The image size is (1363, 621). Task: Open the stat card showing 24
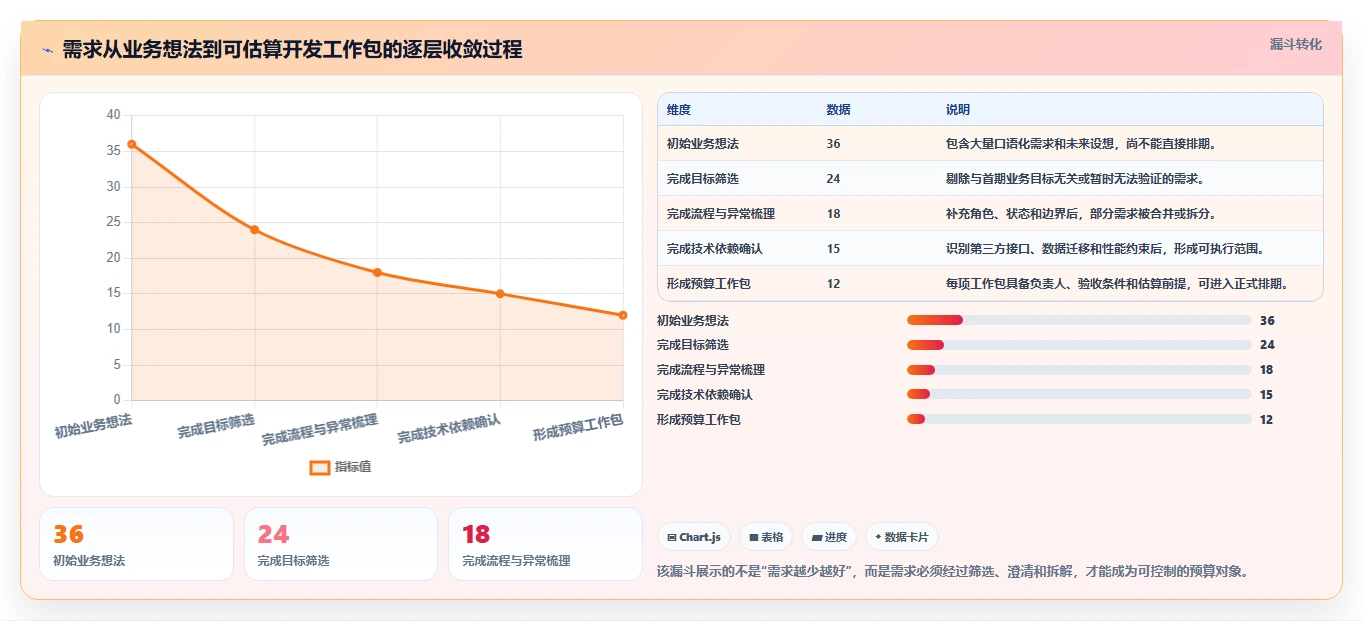click(x=341, y=544)
